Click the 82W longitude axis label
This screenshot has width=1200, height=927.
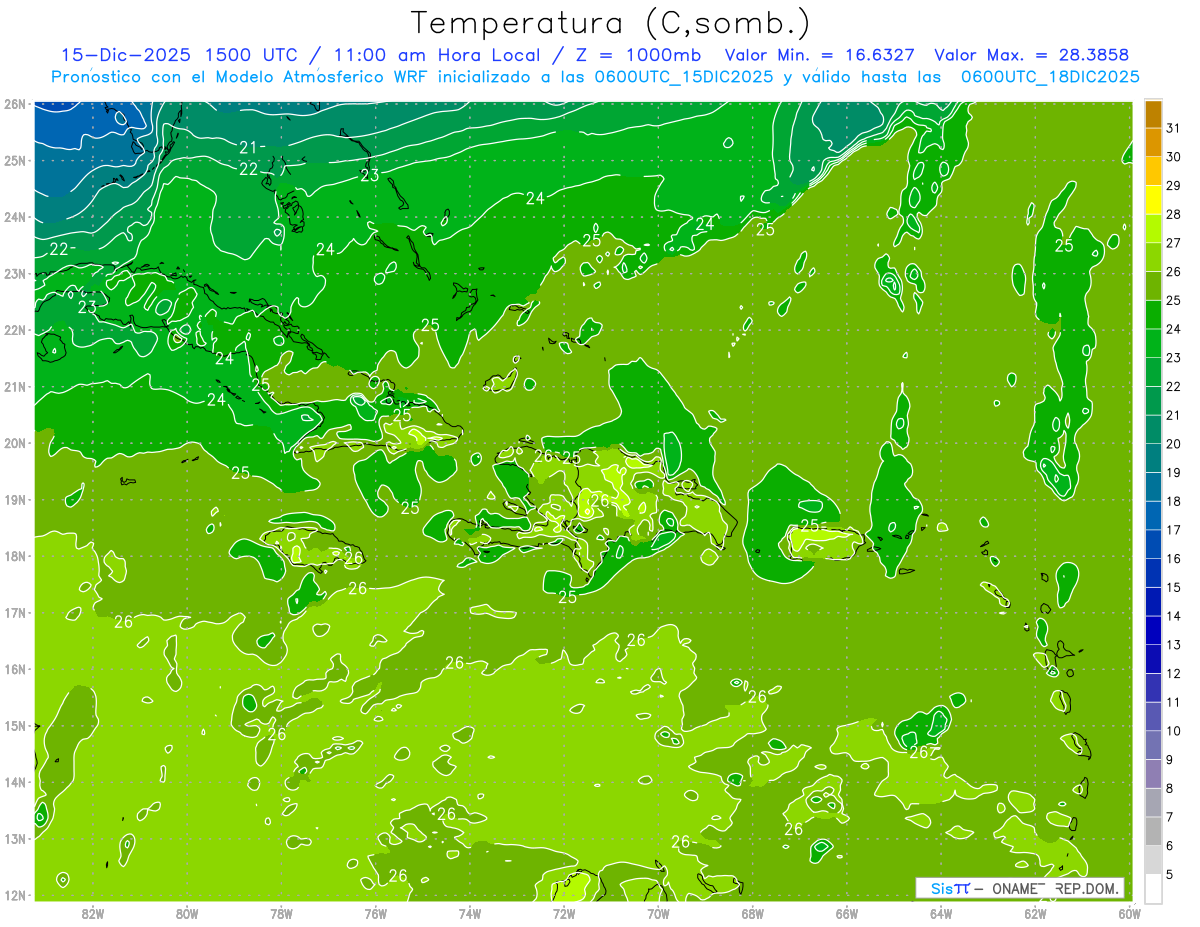point(93,913)
